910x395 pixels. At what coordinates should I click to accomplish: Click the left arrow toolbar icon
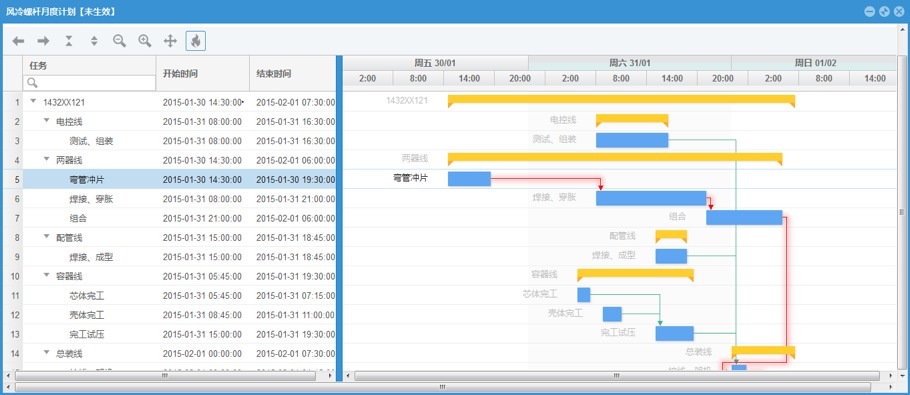(19, 41)
